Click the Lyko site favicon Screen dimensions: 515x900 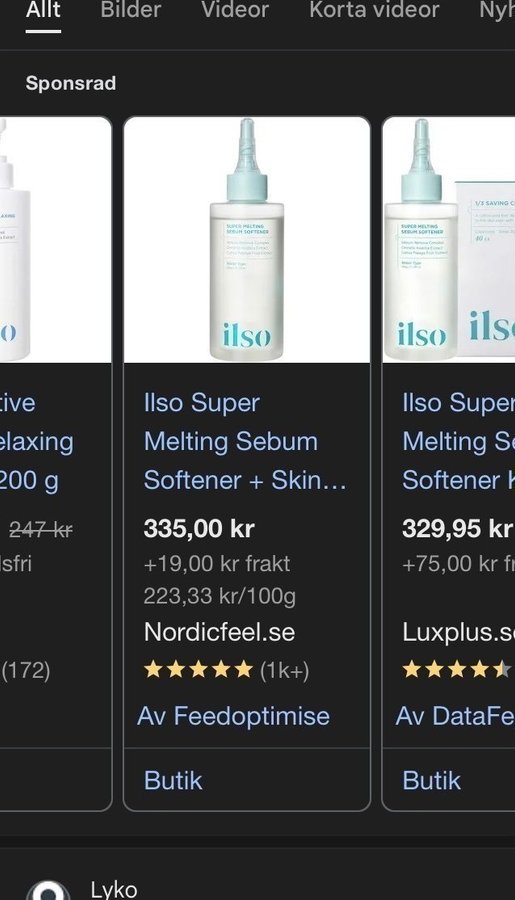pyautogui.click(x=48, y=891)
